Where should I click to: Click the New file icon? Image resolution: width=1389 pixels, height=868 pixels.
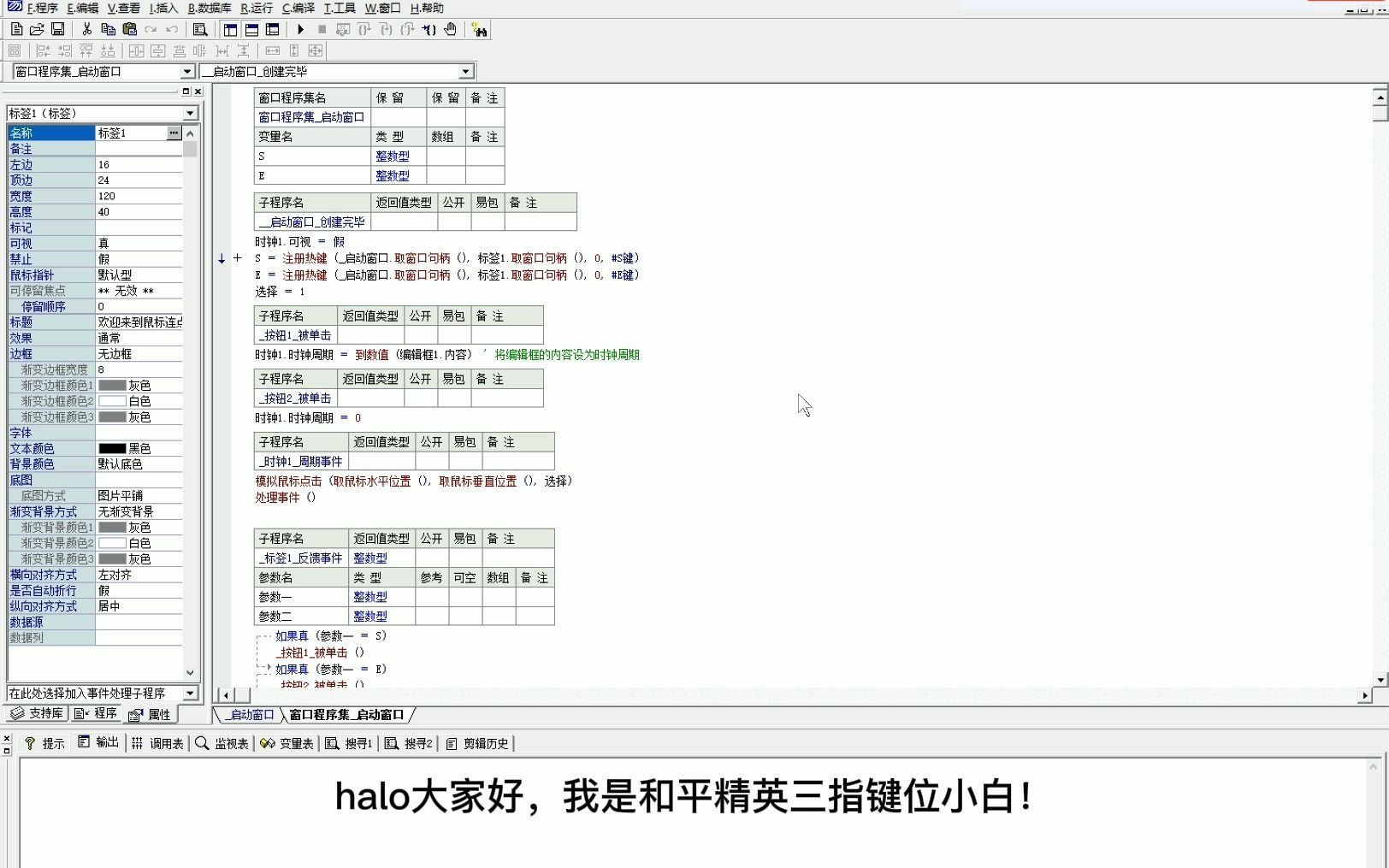[16, 29]
